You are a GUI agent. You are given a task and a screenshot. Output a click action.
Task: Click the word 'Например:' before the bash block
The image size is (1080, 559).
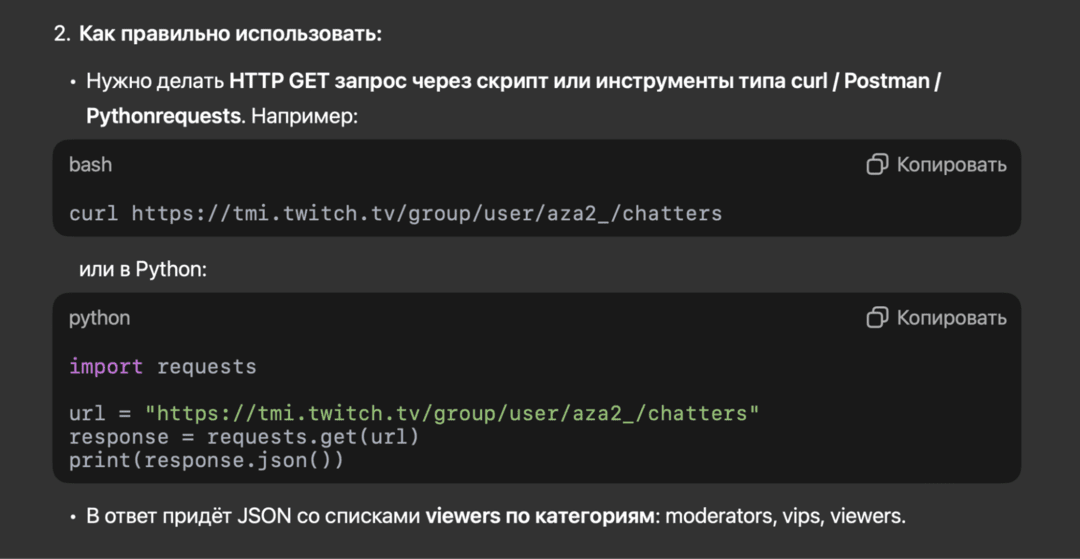coord(304,116)
